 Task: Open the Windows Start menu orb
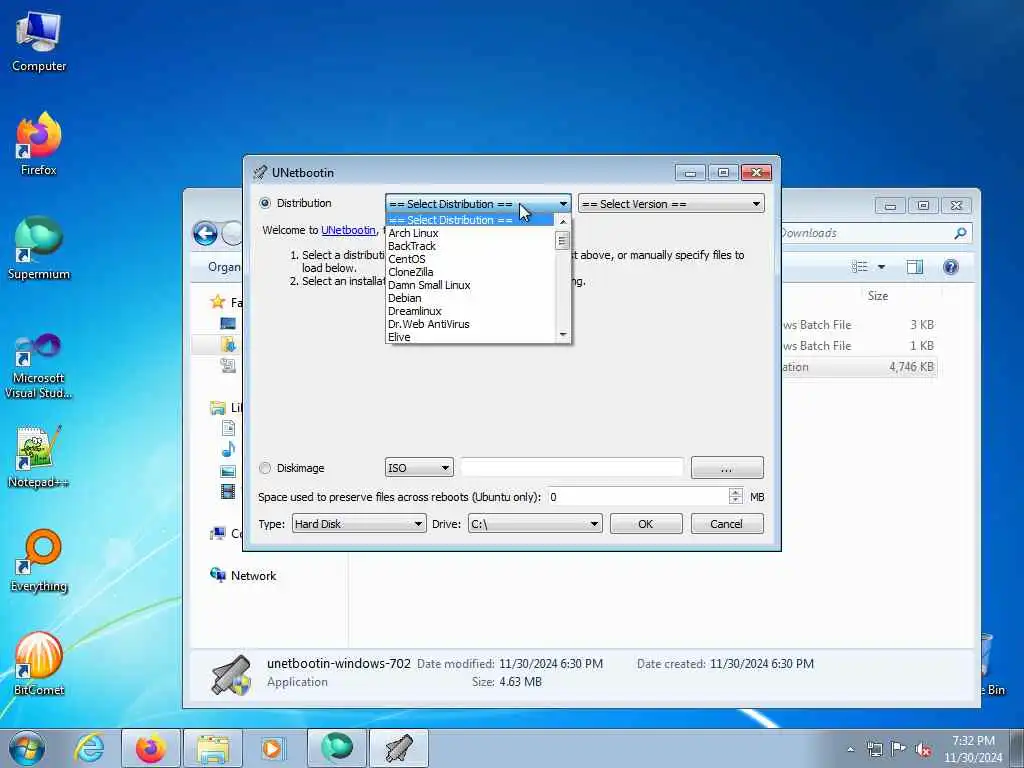(27, 748)
